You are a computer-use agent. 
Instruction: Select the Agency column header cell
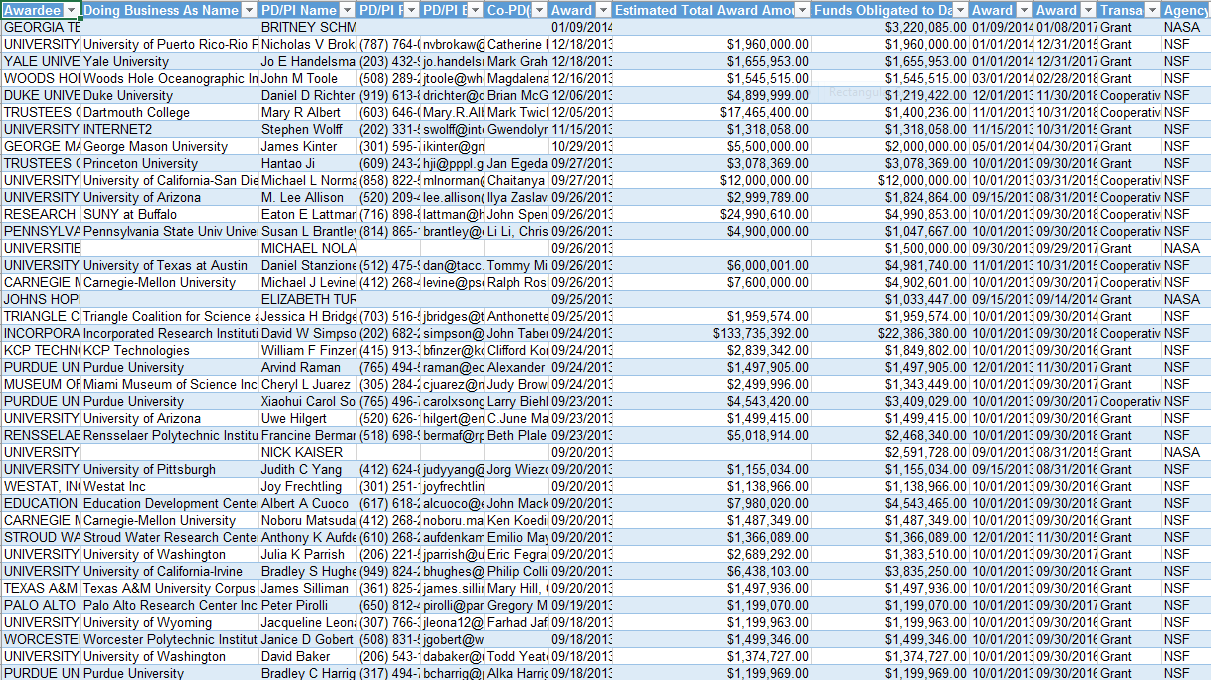(1185, 10)
